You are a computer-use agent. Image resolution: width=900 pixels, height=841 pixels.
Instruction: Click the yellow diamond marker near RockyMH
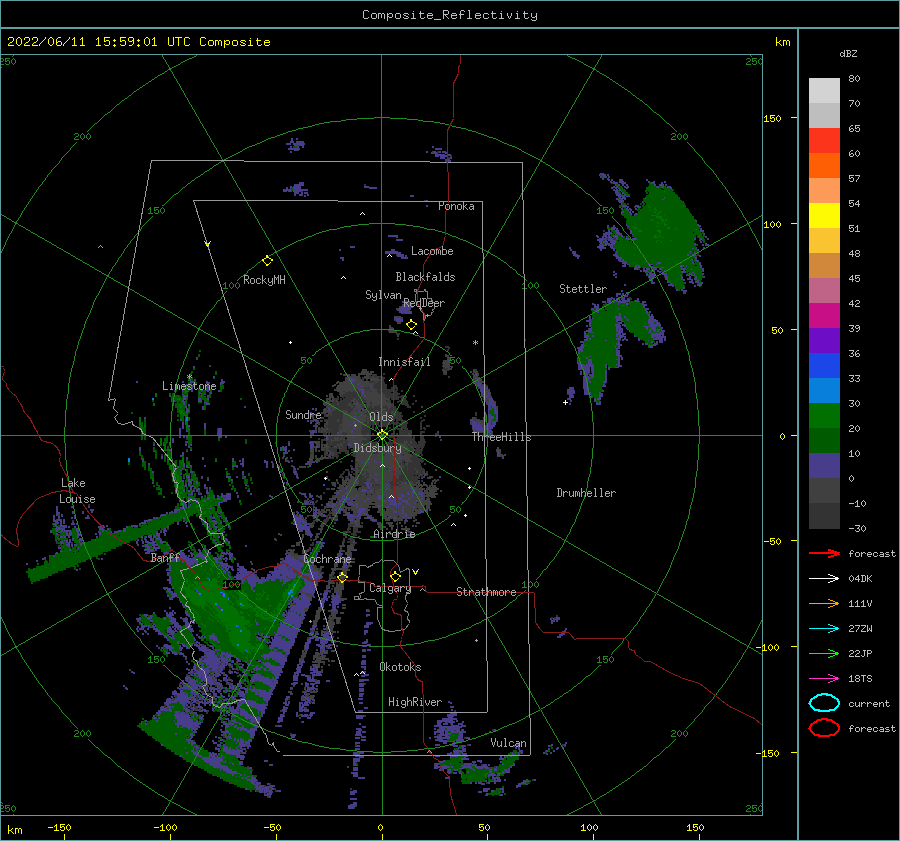point(267,261)
